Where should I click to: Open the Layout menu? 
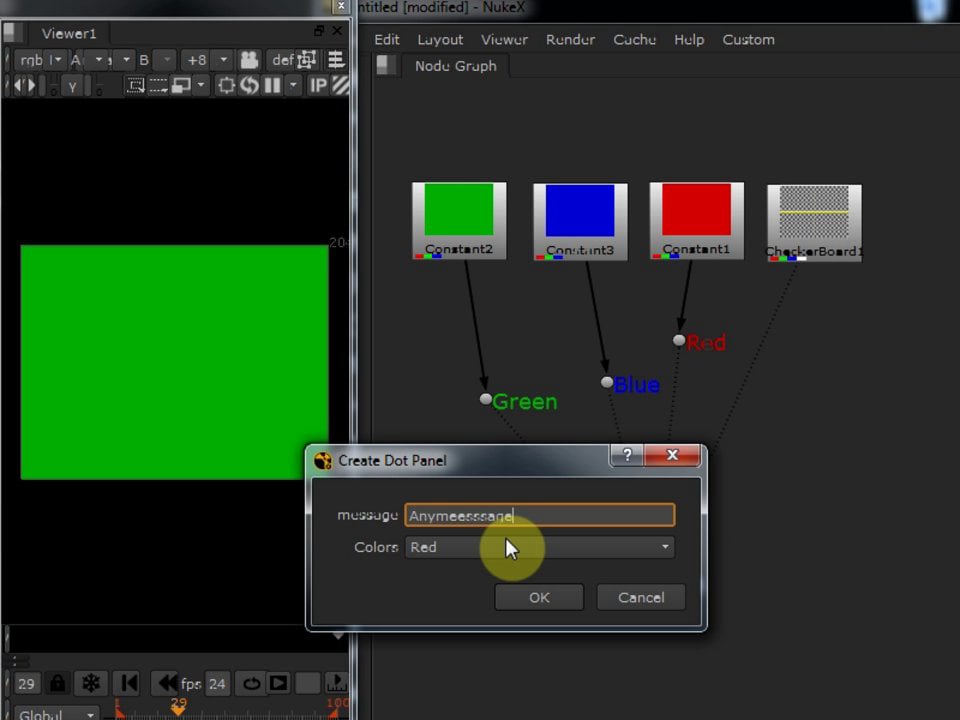(440, 40)
